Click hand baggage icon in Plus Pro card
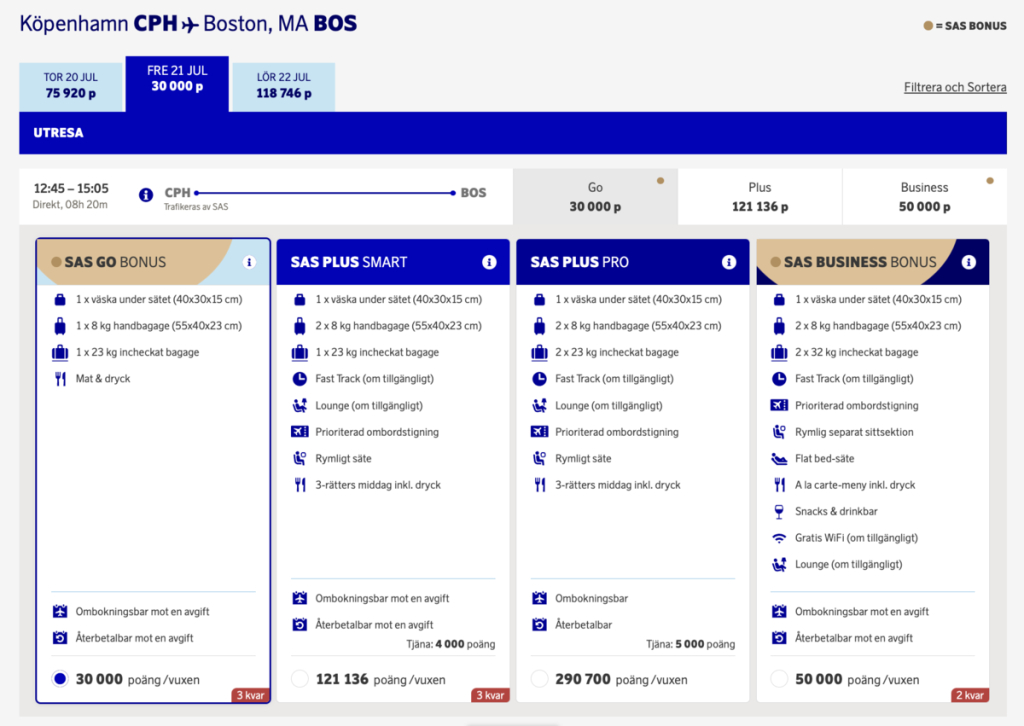The width and height of the screenshot is (1024, 726). pos(539,326)
